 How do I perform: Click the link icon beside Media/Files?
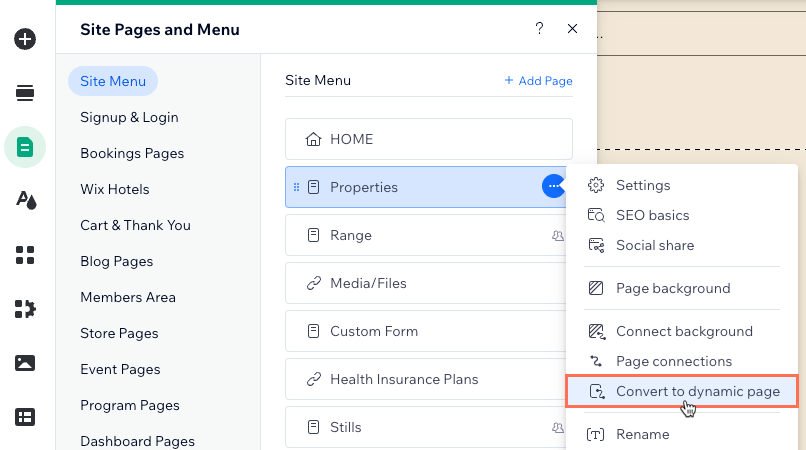[314, 283]
